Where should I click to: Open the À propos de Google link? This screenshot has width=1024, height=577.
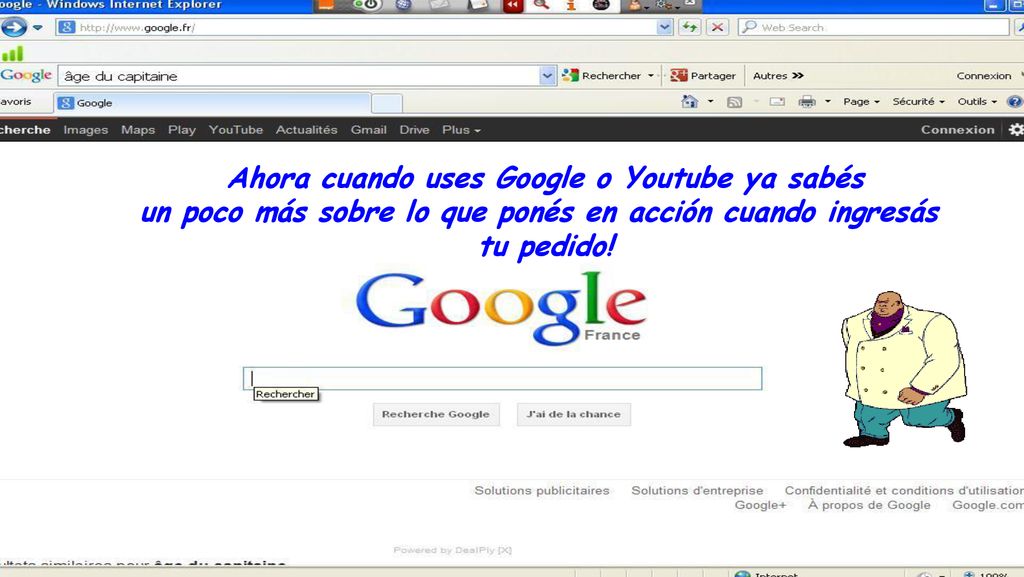pos(869,505)
